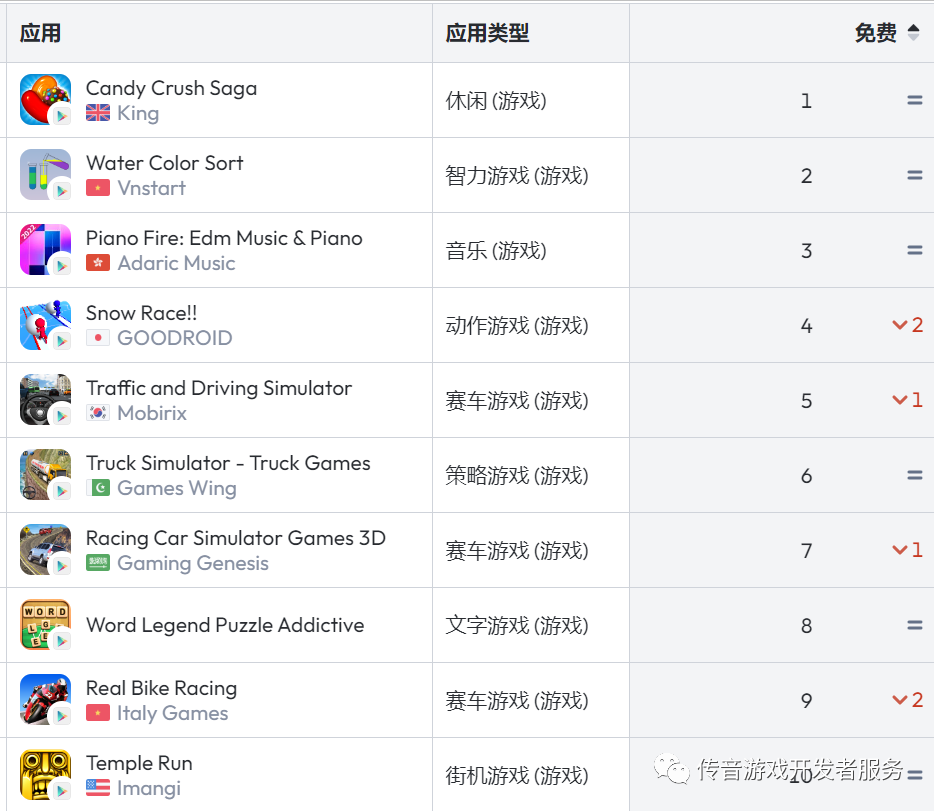Click the unchanged rank symbol for Water Color Sort

point(914,176)
